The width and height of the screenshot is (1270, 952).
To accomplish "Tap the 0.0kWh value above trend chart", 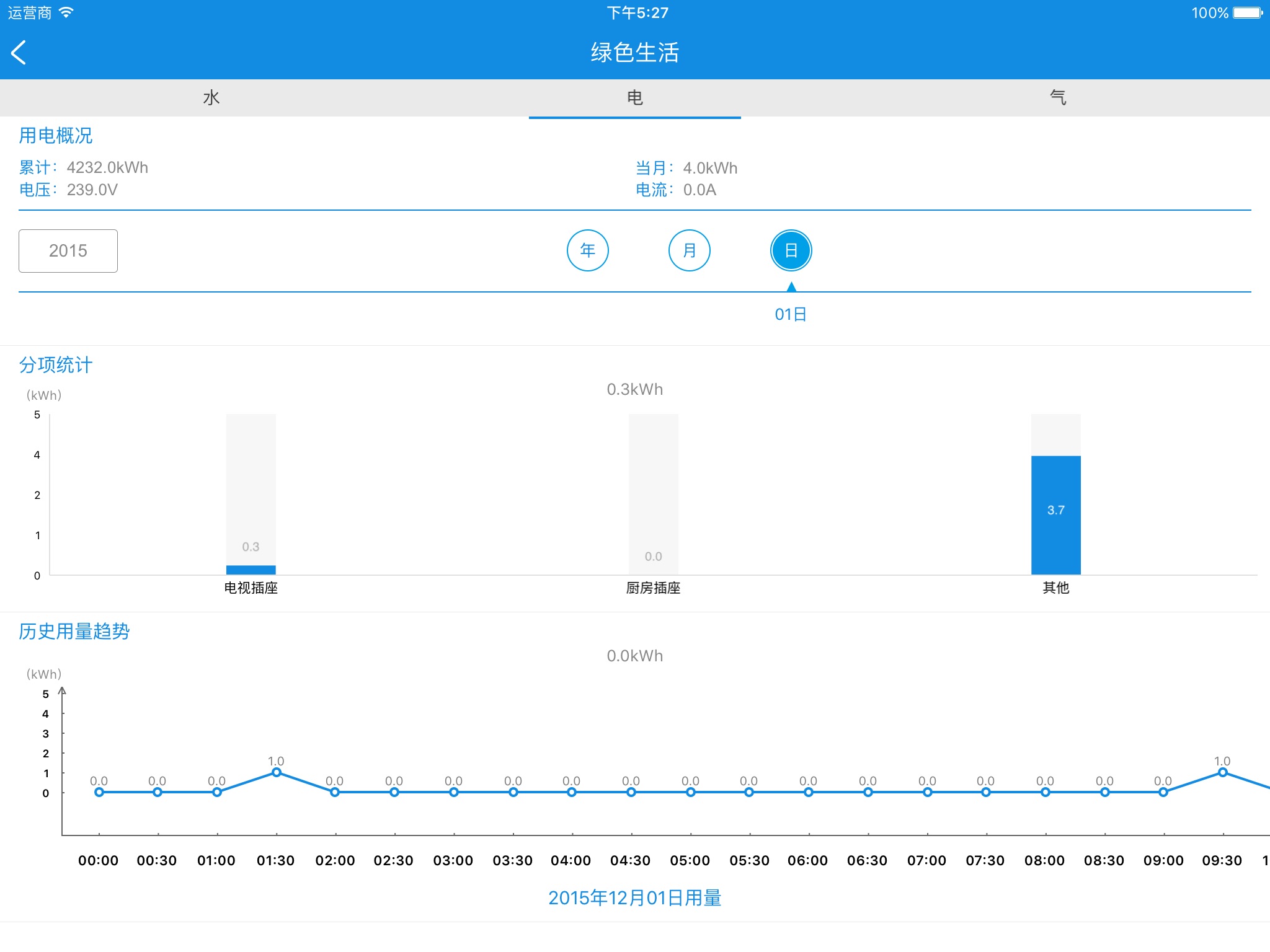I will (635, 656).
